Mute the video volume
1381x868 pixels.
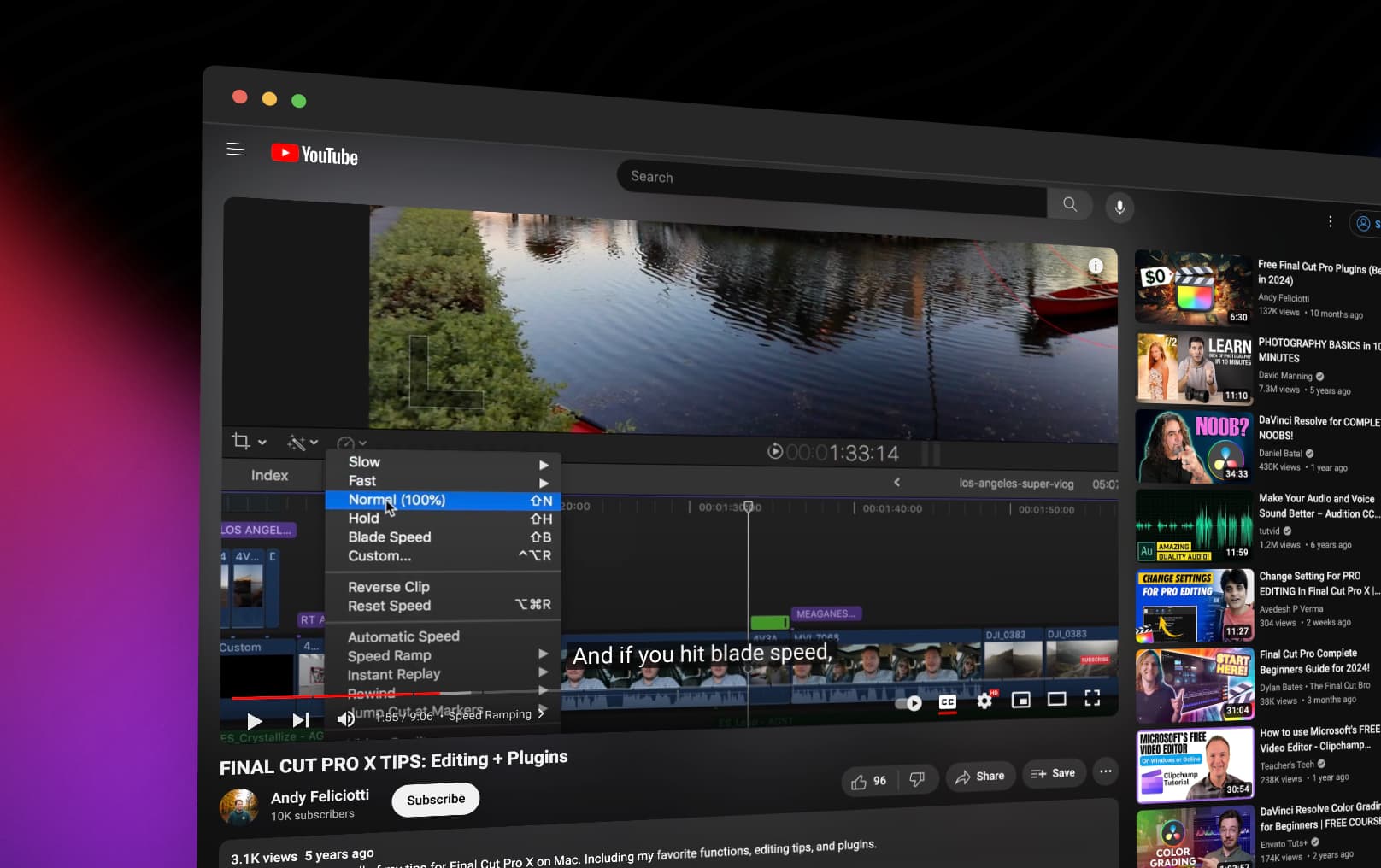(x=344, y=718)
